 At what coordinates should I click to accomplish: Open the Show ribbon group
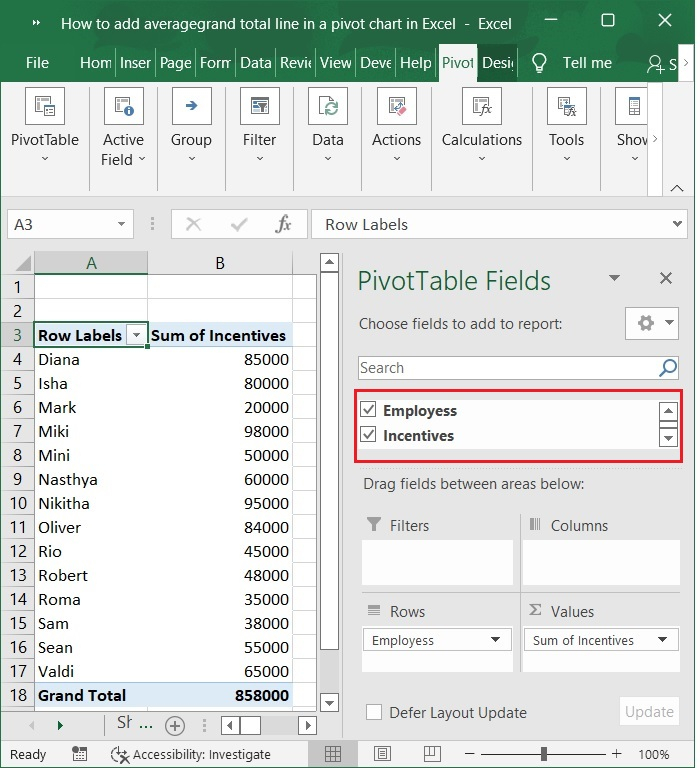(632, 125)
